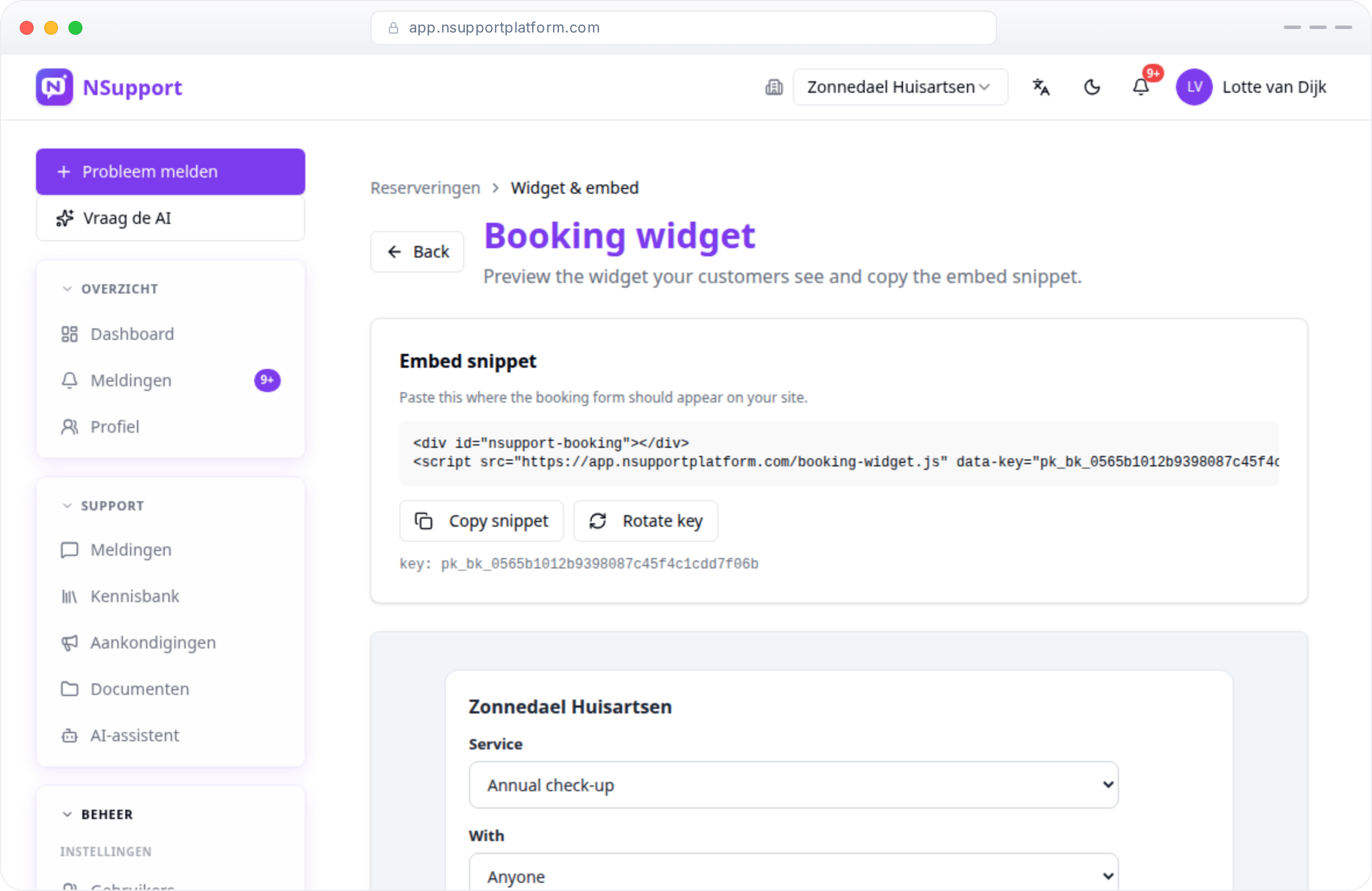The height and width of the screenshot is (891, 1372).
Task: Open the Zonnedael Huisartsen organization dropdown
Action: click(x=900, y=87)
